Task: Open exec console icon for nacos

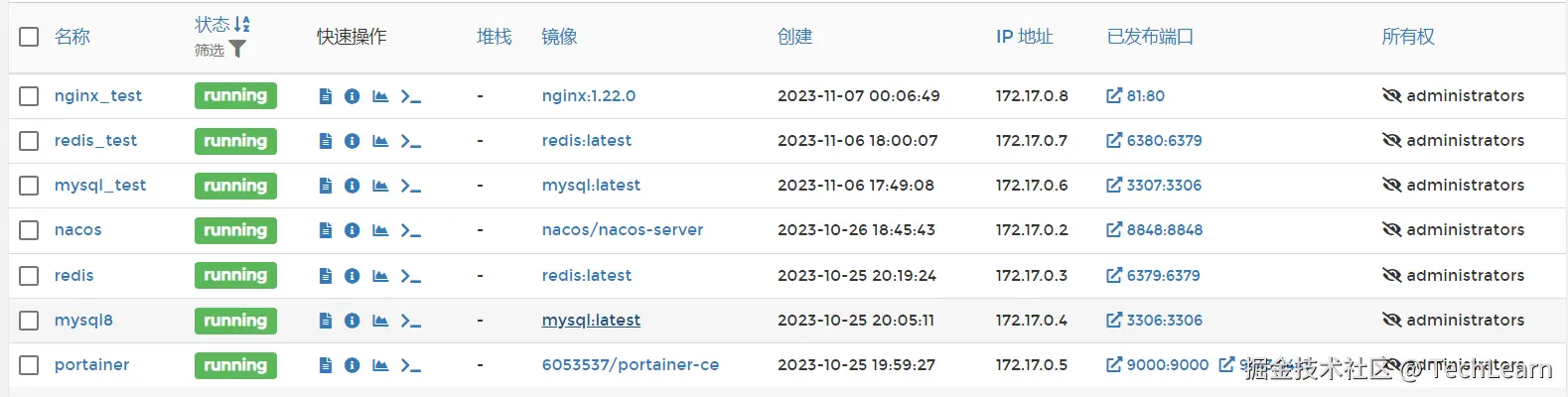Action: coord(410,230)
